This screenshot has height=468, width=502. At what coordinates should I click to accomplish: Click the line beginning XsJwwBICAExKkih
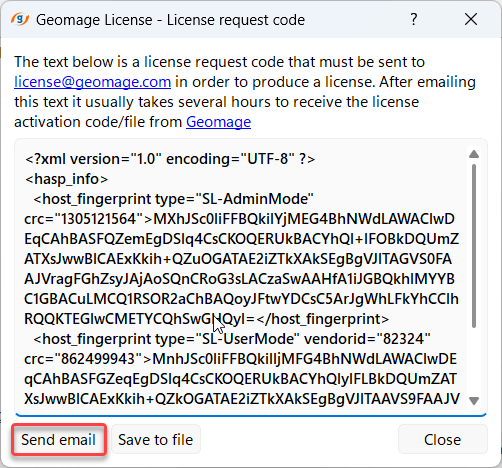242,399
